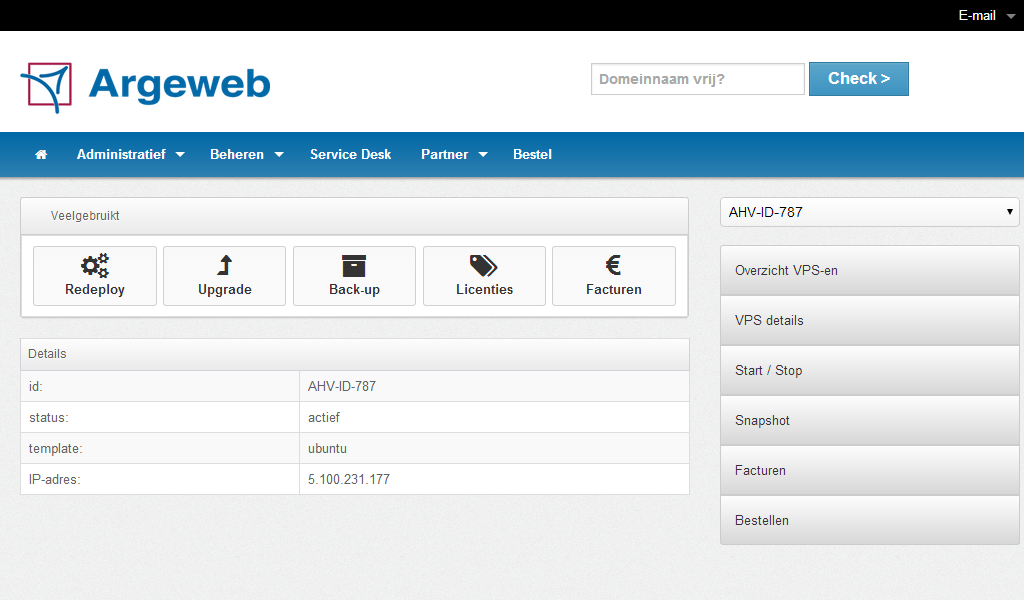The width and height of the screenshot is (1024, 600).
Task: Click the Licenties tags icon
Action: tap(484, 265)
